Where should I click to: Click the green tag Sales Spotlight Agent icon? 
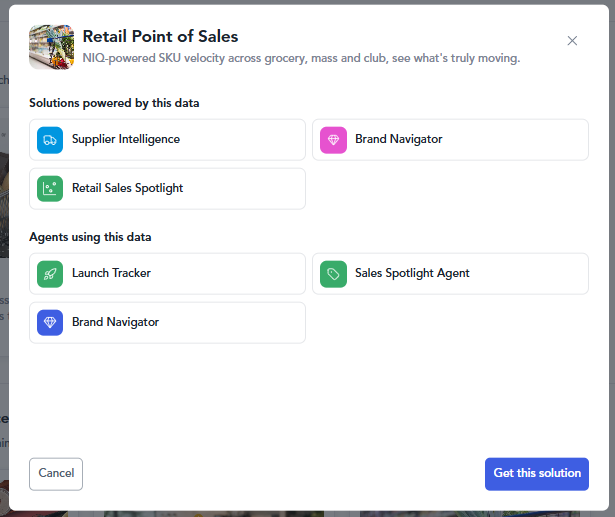[333, 274]
